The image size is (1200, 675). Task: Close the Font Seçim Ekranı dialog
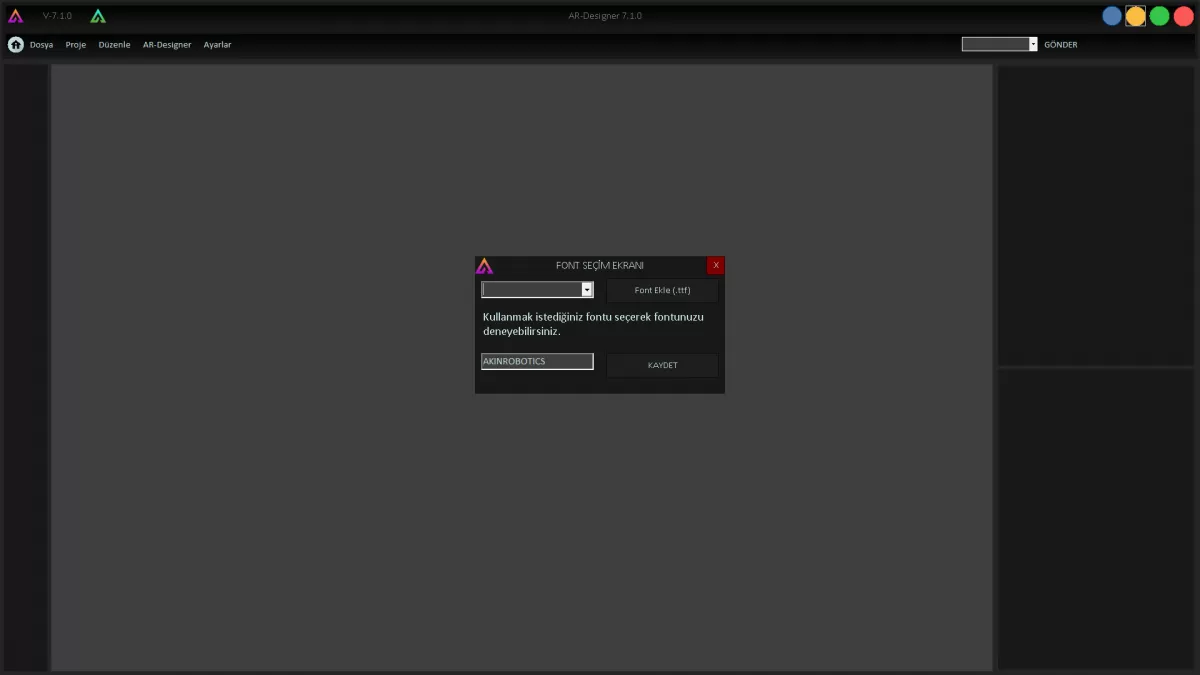pos(716,265)
